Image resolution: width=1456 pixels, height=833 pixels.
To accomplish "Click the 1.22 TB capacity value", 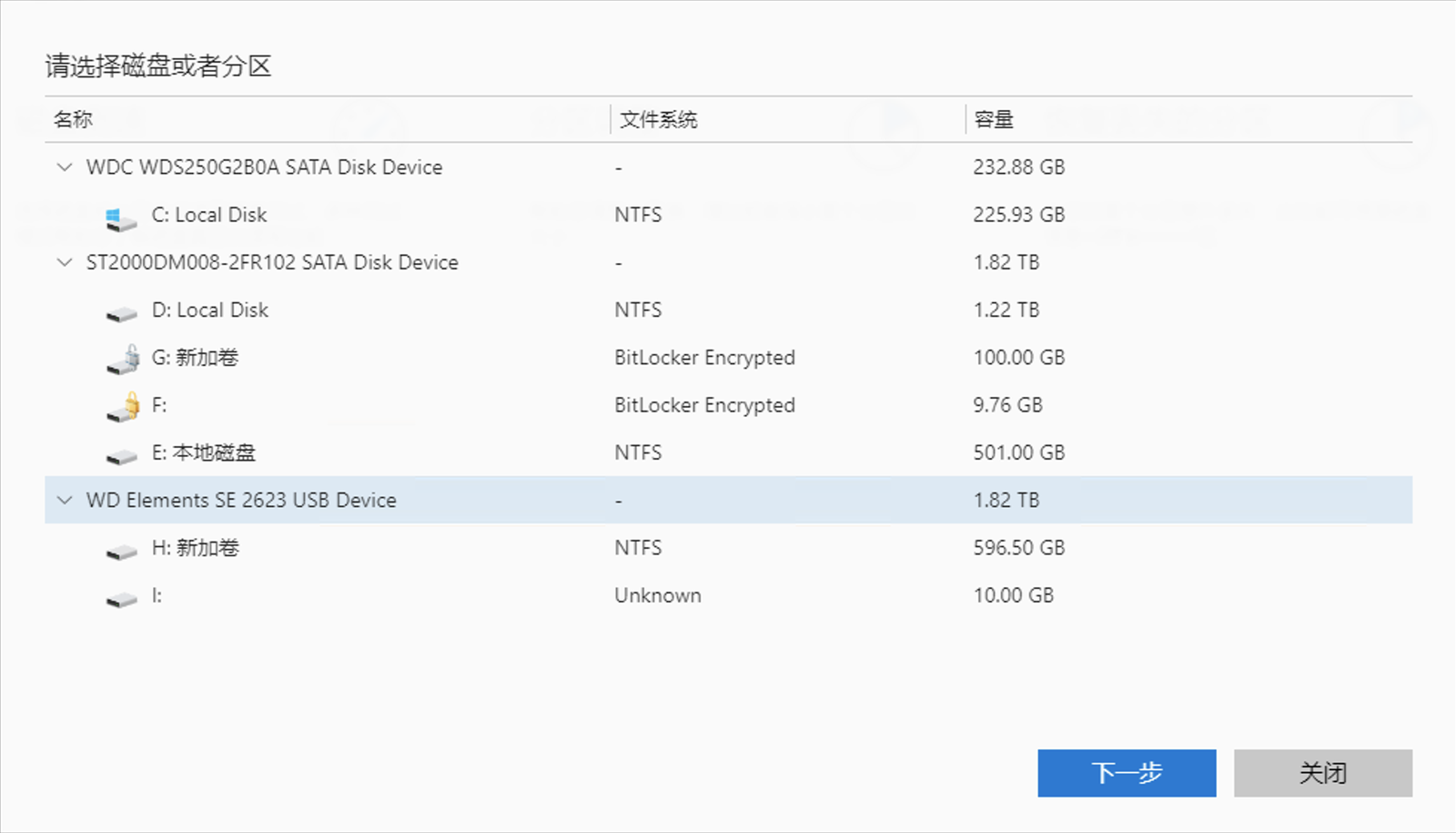I will click(x=1006, y=310).
